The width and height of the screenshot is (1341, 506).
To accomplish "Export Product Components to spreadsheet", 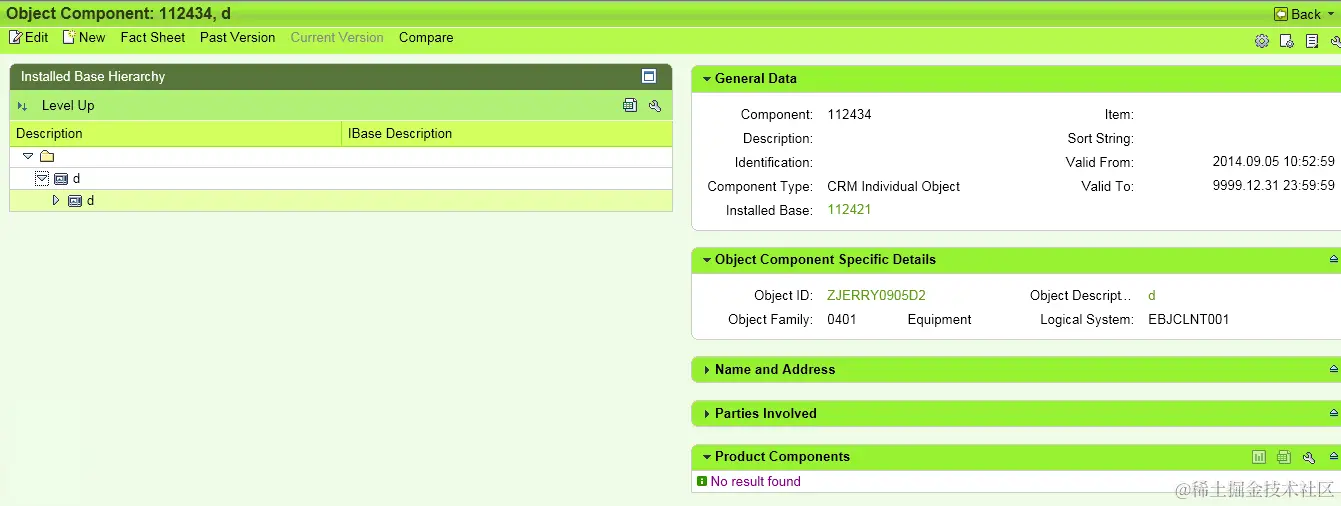I will click(x=1284, y=457).
